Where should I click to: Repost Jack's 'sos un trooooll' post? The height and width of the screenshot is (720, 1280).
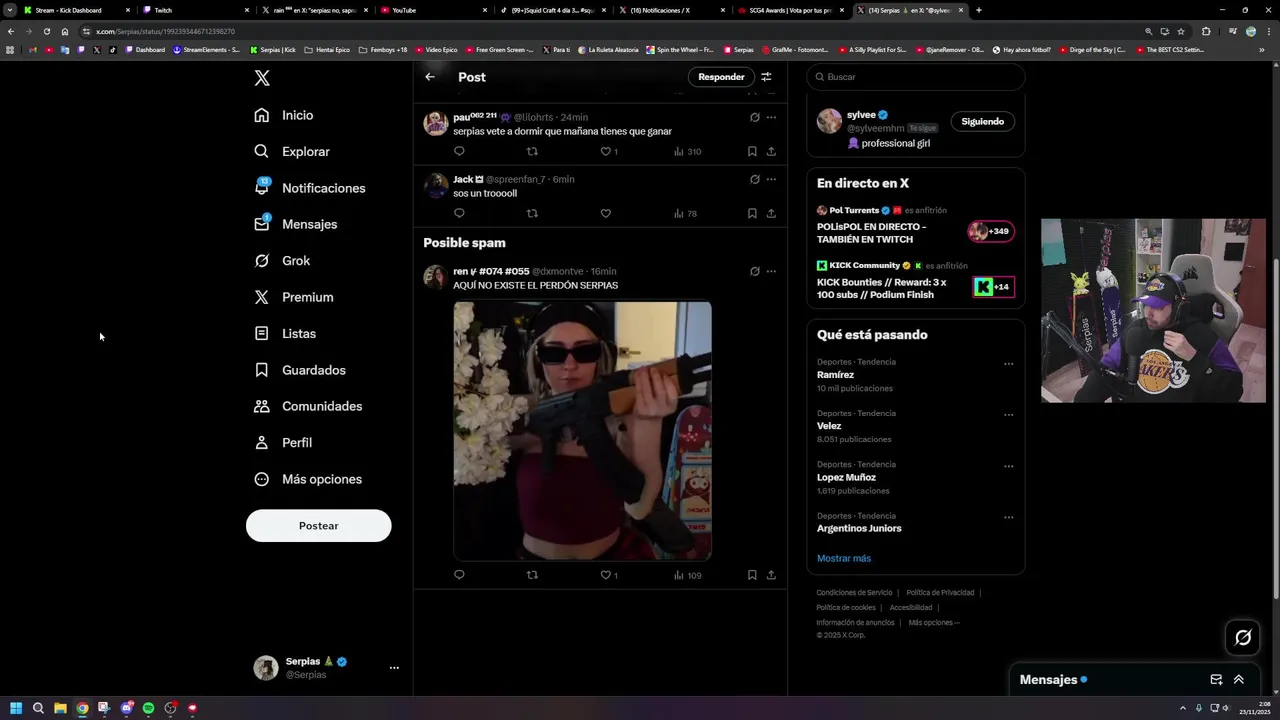click(x=532, y=213)
